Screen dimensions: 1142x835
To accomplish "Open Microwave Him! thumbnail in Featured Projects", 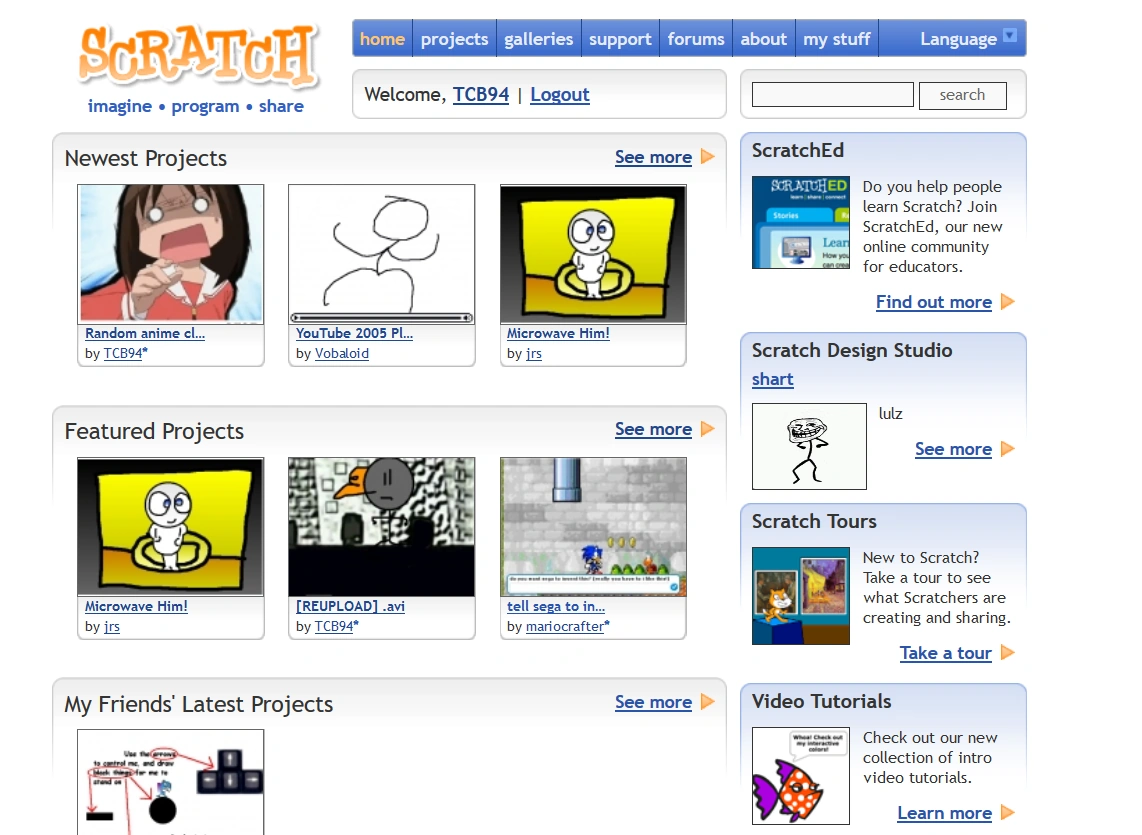I will 170,527.
